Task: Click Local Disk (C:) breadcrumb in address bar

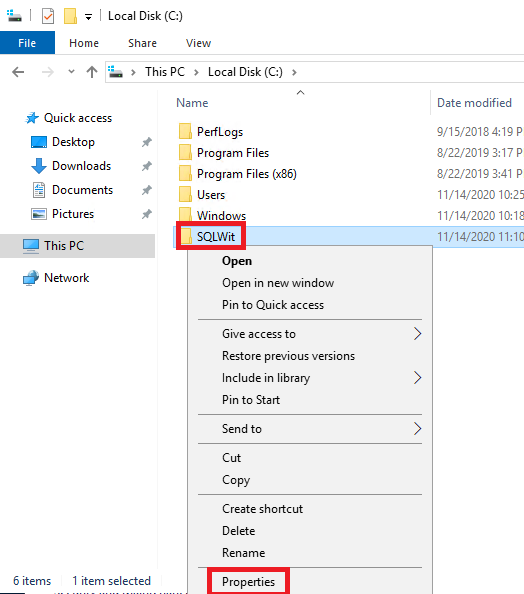Action: click(245, 72)
